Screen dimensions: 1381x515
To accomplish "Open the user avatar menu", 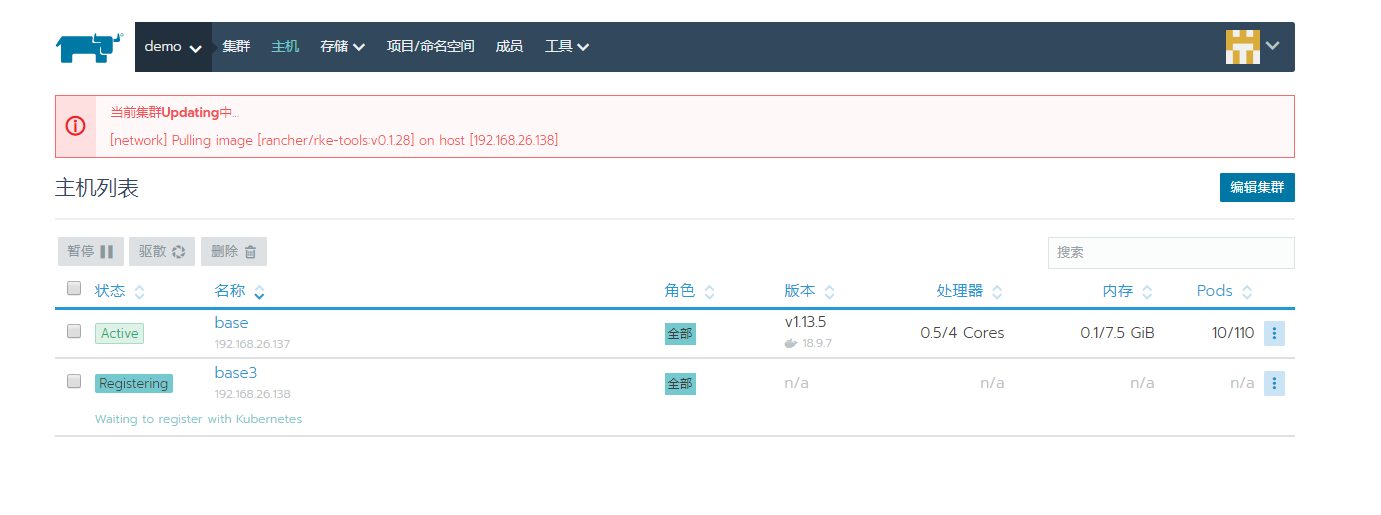I will [x=1253, y=46].
